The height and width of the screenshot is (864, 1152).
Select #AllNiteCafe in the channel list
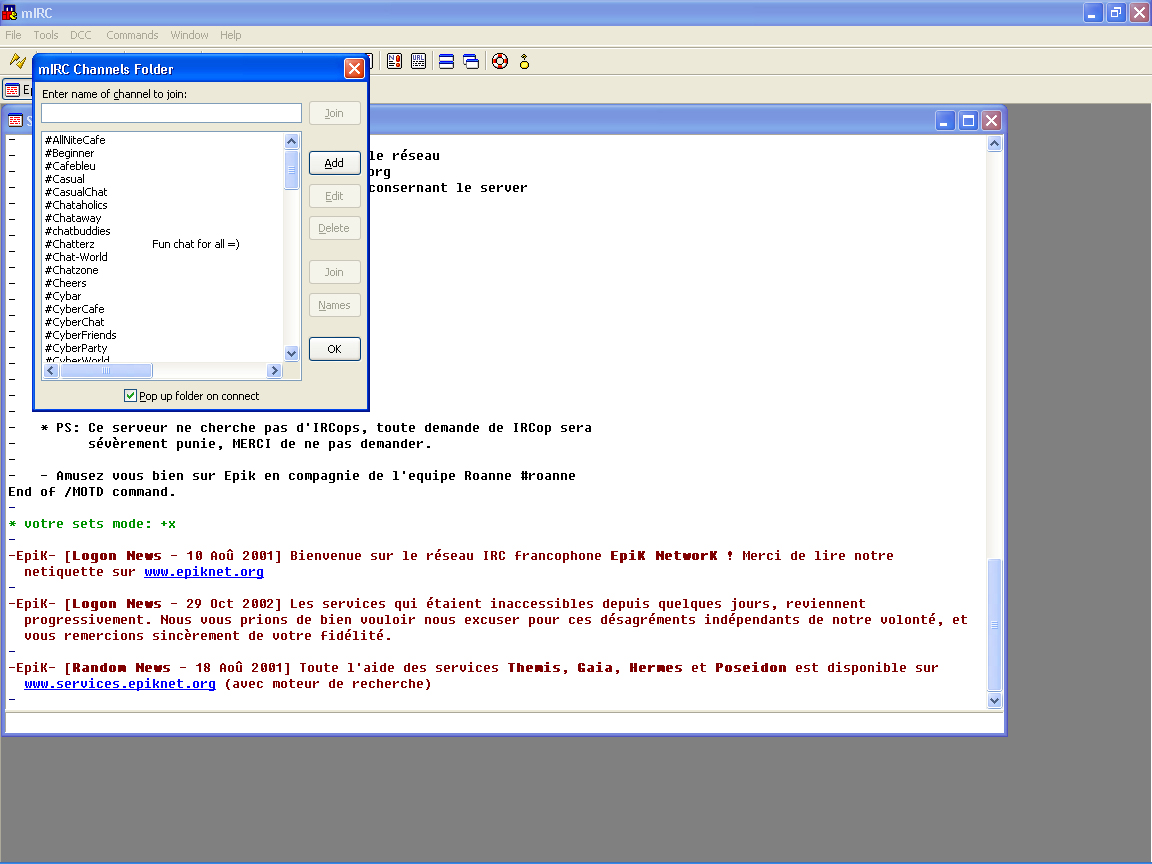(75, 140)
